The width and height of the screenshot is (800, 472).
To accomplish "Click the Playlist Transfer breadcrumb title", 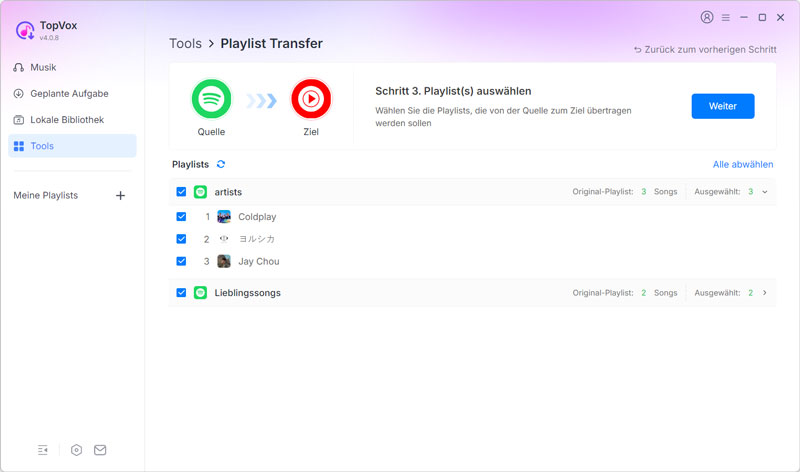I will click(271, 44).
